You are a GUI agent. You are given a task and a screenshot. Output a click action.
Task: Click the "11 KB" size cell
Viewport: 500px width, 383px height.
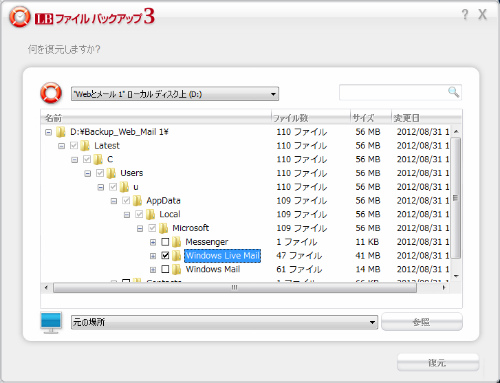[367, 242]
